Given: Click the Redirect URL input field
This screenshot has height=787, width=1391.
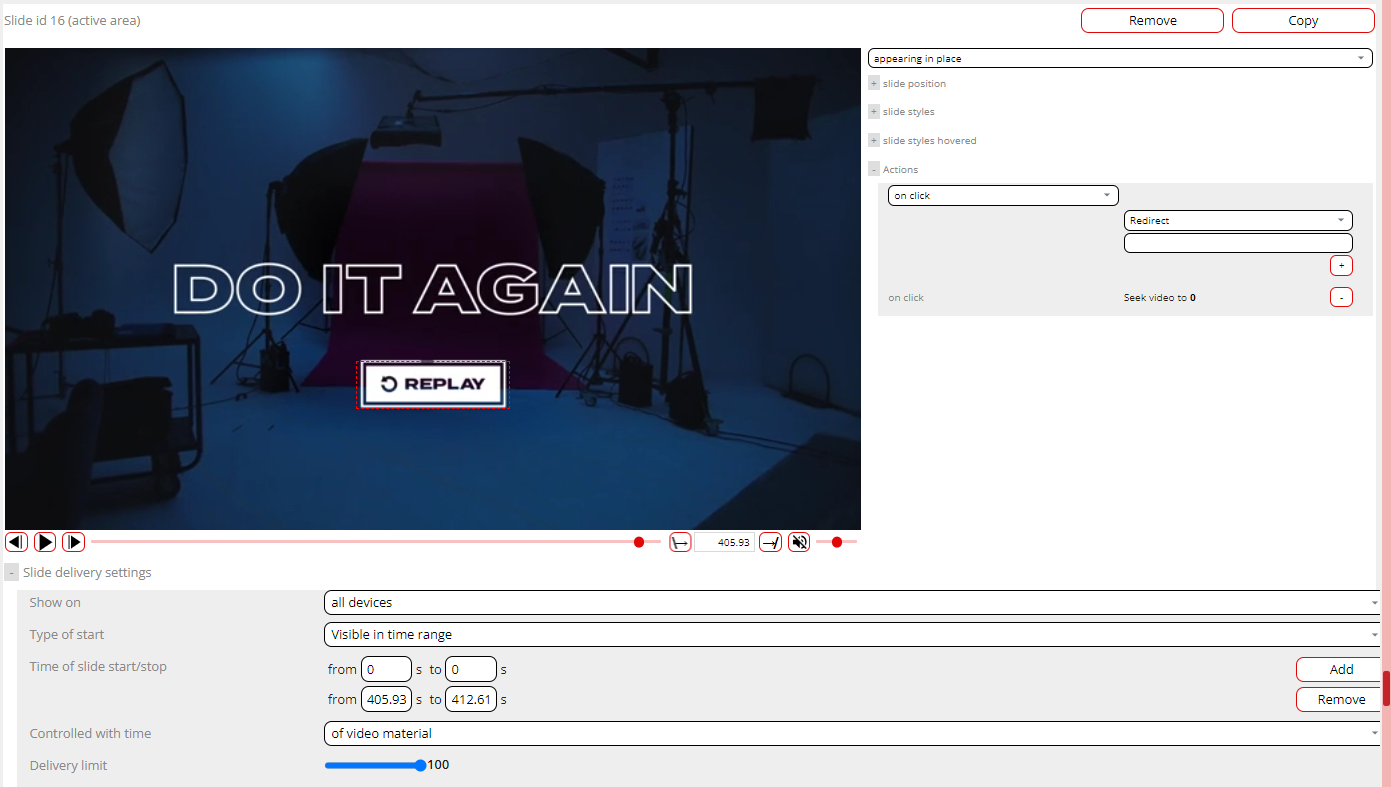Looking at the screenshot, I should coord(1238,244).
